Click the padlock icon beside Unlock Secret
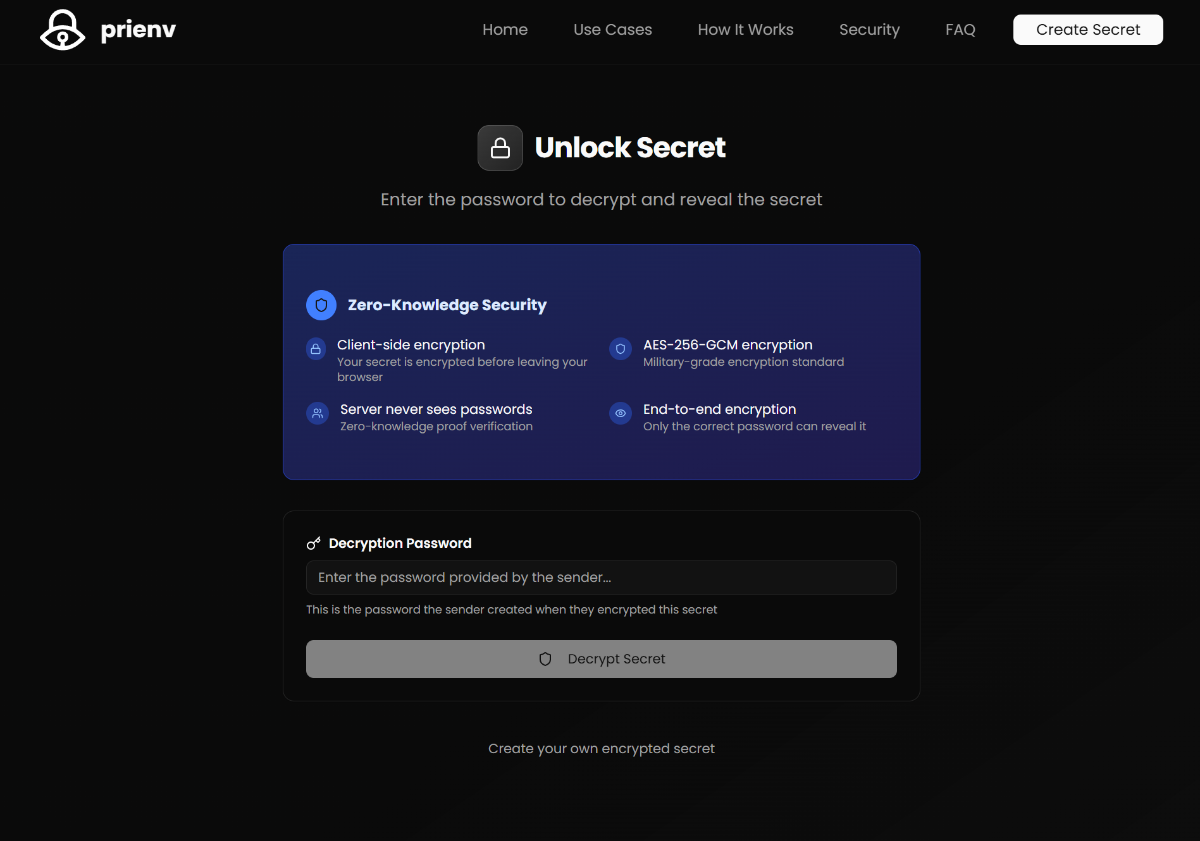This screenshot has width=1200, height=841. point(500,148)
